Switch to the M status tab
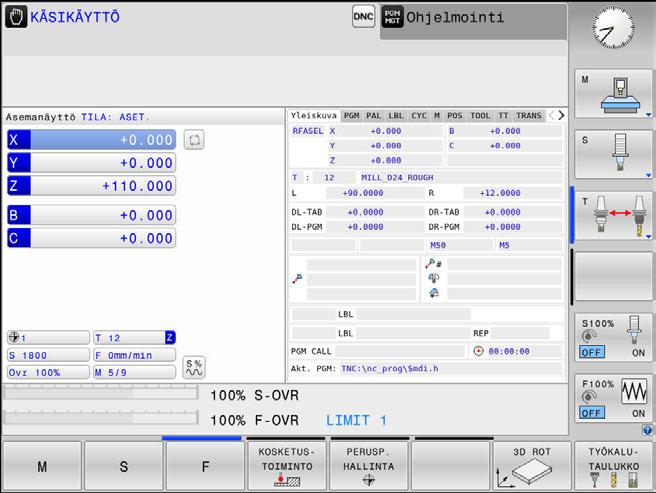This screenshot has width=656, height=493. (437, 116)
